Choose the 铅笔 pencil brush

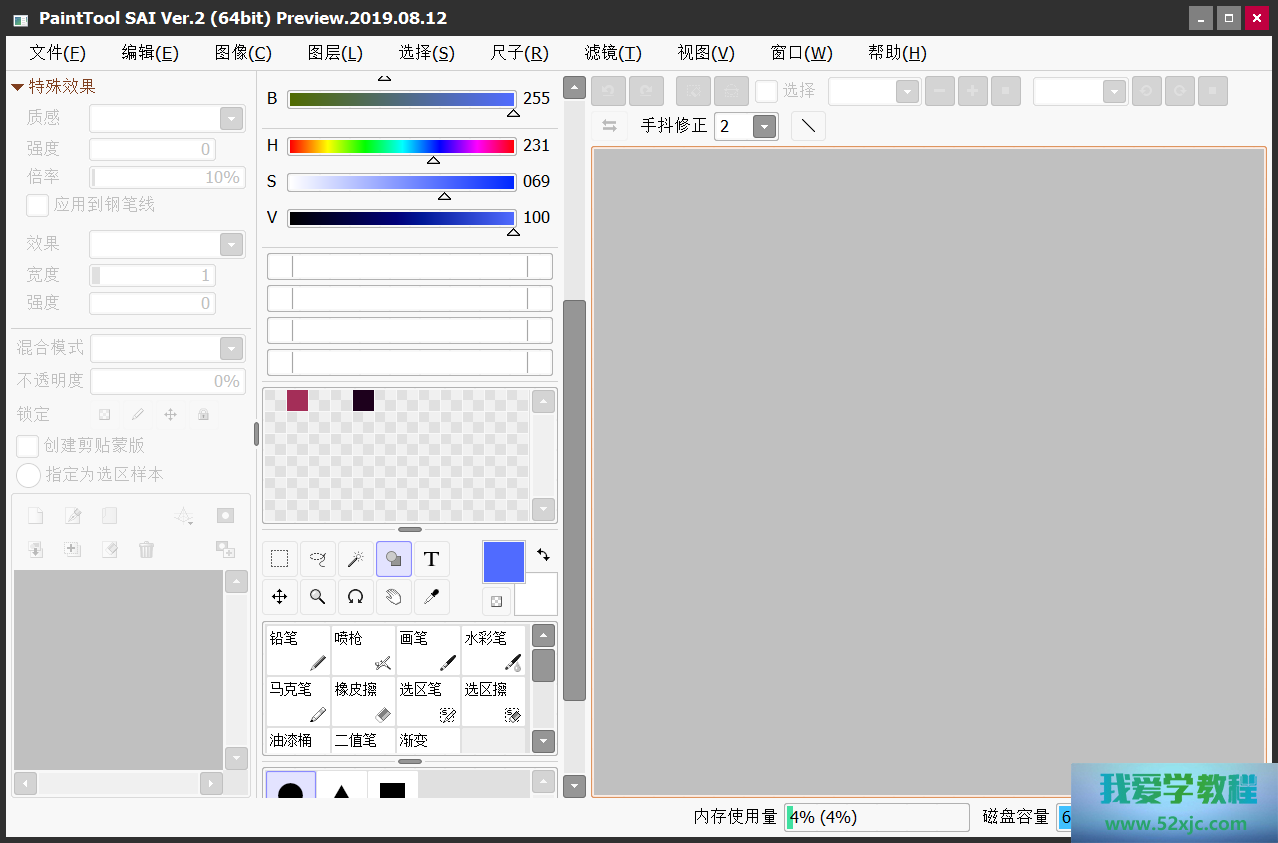tap(298, 650)
